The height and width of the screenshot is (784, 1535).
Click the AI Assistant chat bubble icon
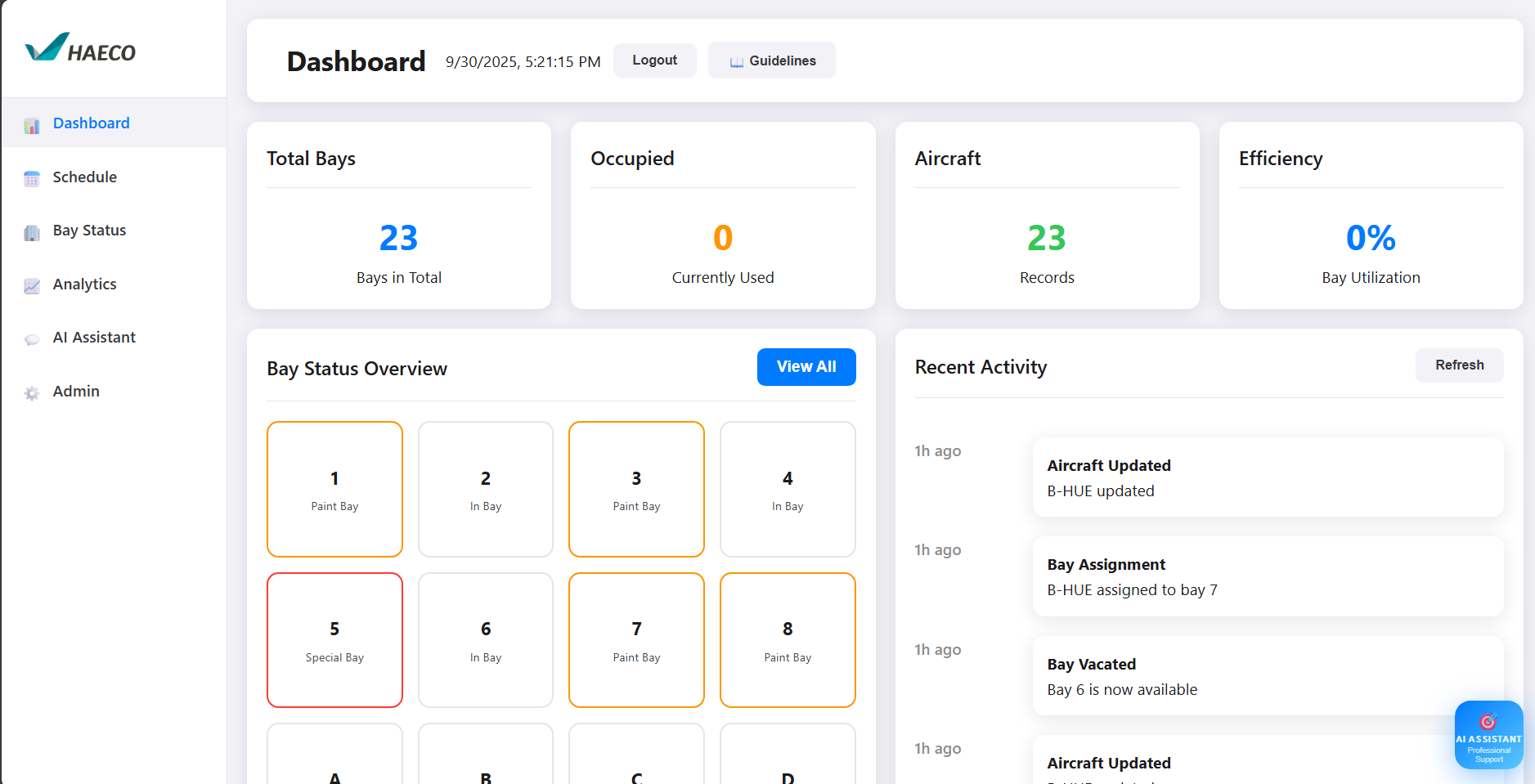[x=31, y=339]
